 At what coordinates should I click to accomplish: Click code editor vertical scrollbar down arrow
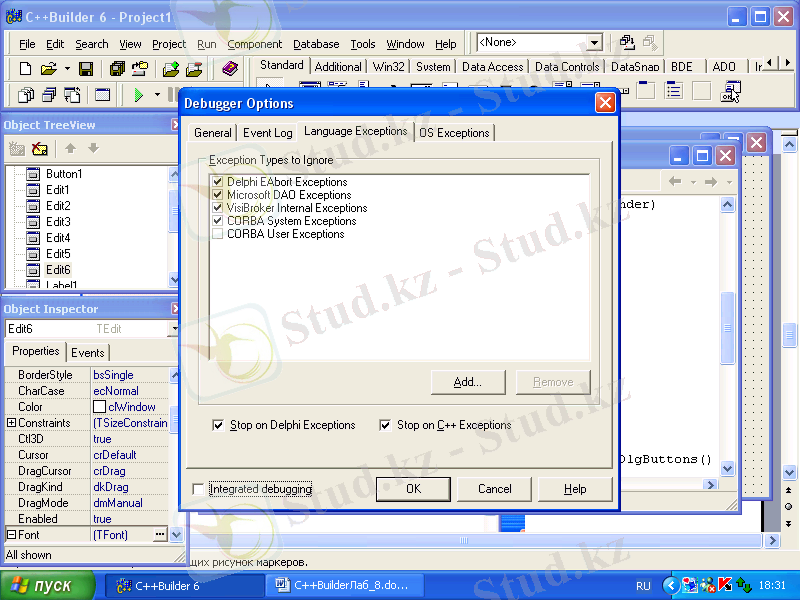tap(727, 468)
